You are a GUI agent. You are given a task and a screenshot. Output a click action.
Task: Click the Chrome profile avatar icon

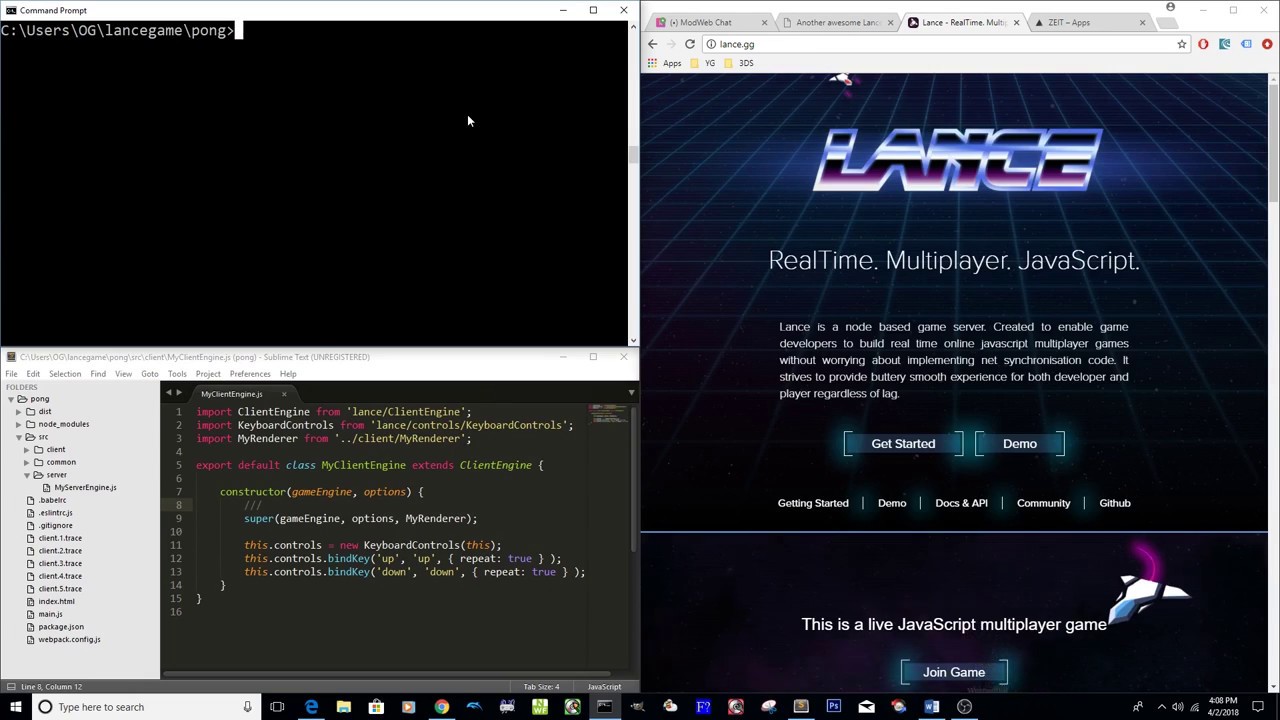(x=1170, y=8)
